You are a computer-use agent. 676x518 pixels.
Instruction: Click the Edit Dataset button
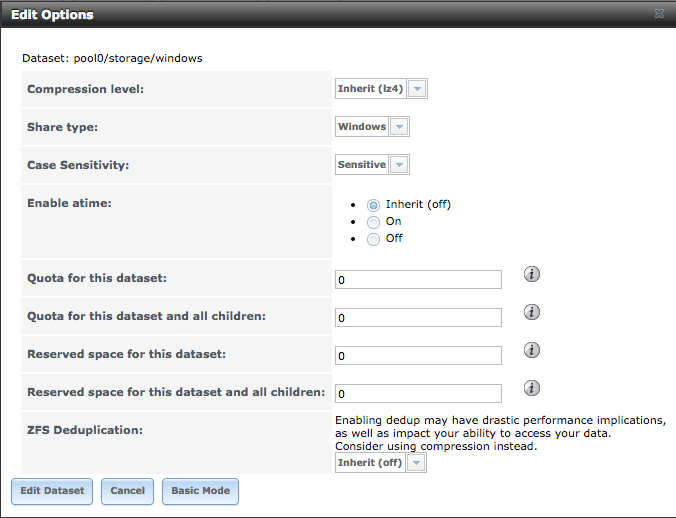click(52, 491)
